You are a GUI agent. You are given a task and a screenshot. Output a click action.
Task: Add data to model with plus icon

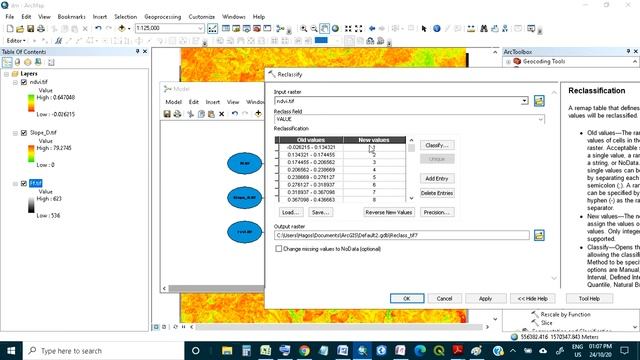tap(258, 114)
